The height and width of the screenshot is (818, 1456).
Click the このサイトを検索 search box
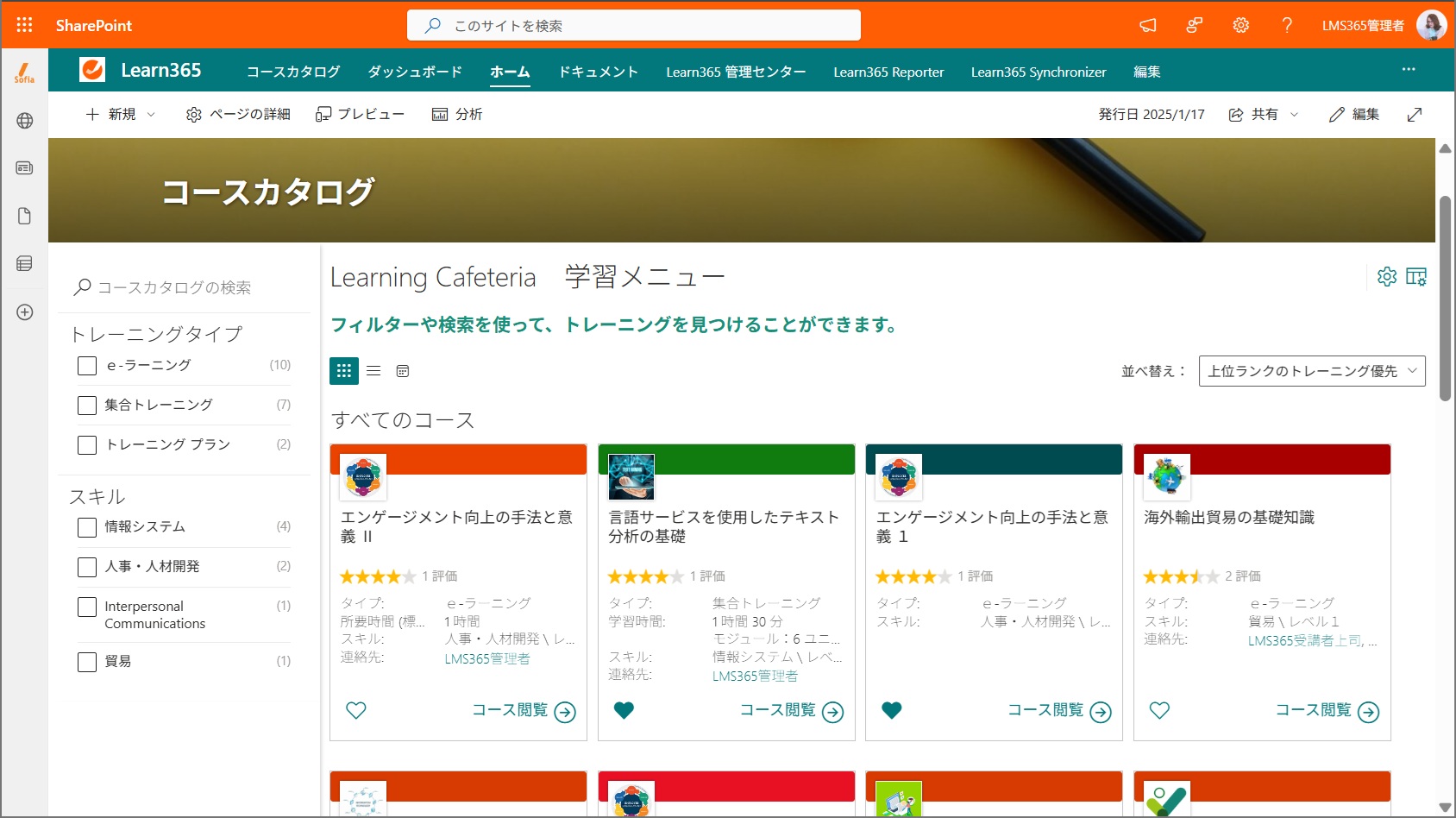tap(634, 25)
